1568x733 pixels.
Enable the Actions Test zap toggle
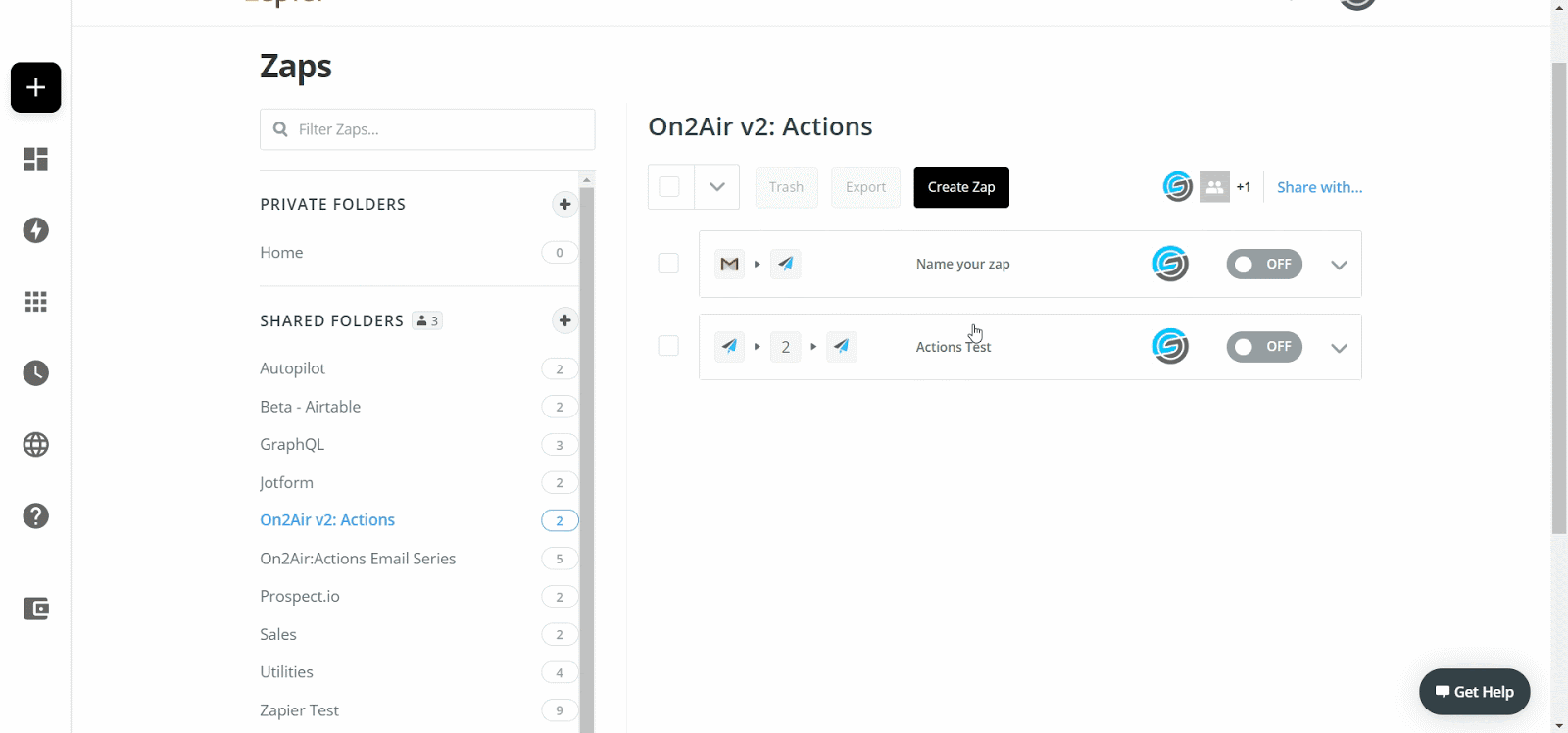[1263, 347]
